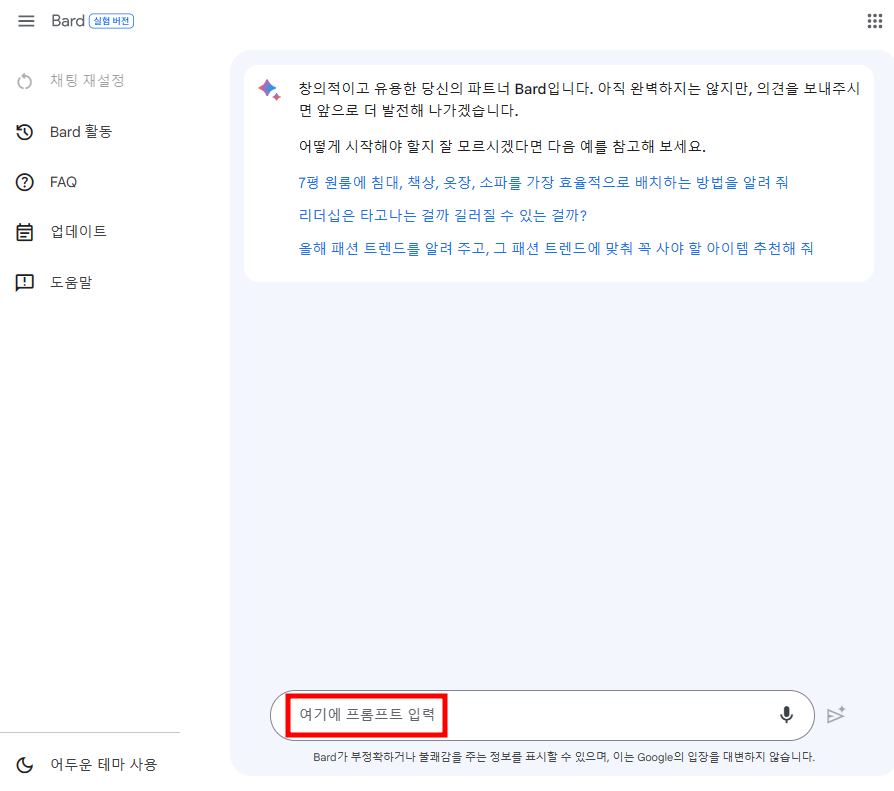This screenshot has width=894, height=791.
Task: Click the 7평 원룸 example prompt link
Action: pos(543,182)
